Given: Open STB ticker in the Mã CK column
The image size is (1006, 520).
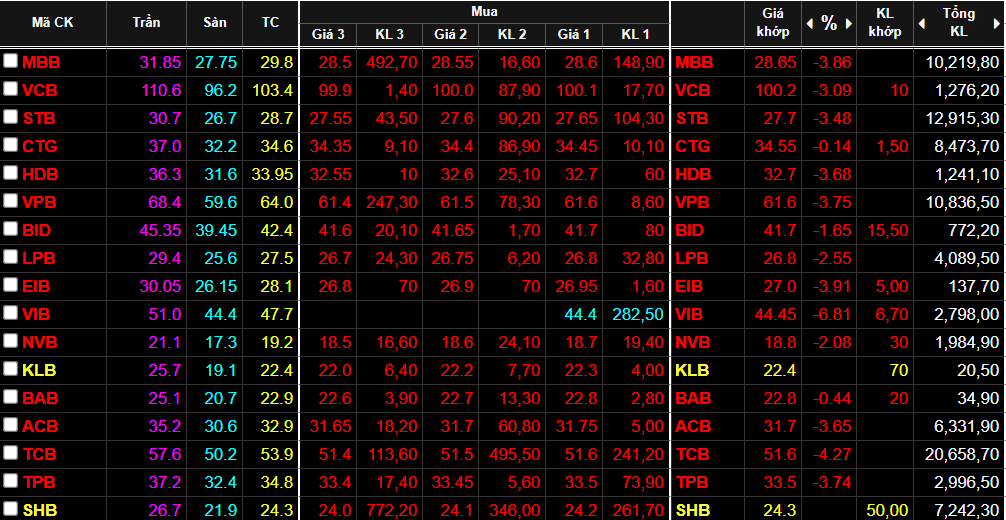Looking at the screenshot, I should click(x=40, y=118).
